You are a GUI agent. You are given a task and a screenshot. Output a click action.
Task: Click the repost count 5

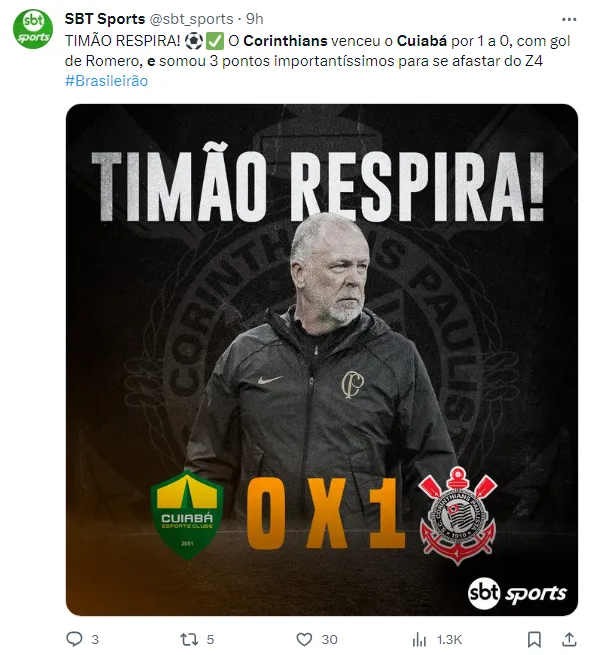click(210, 640)
